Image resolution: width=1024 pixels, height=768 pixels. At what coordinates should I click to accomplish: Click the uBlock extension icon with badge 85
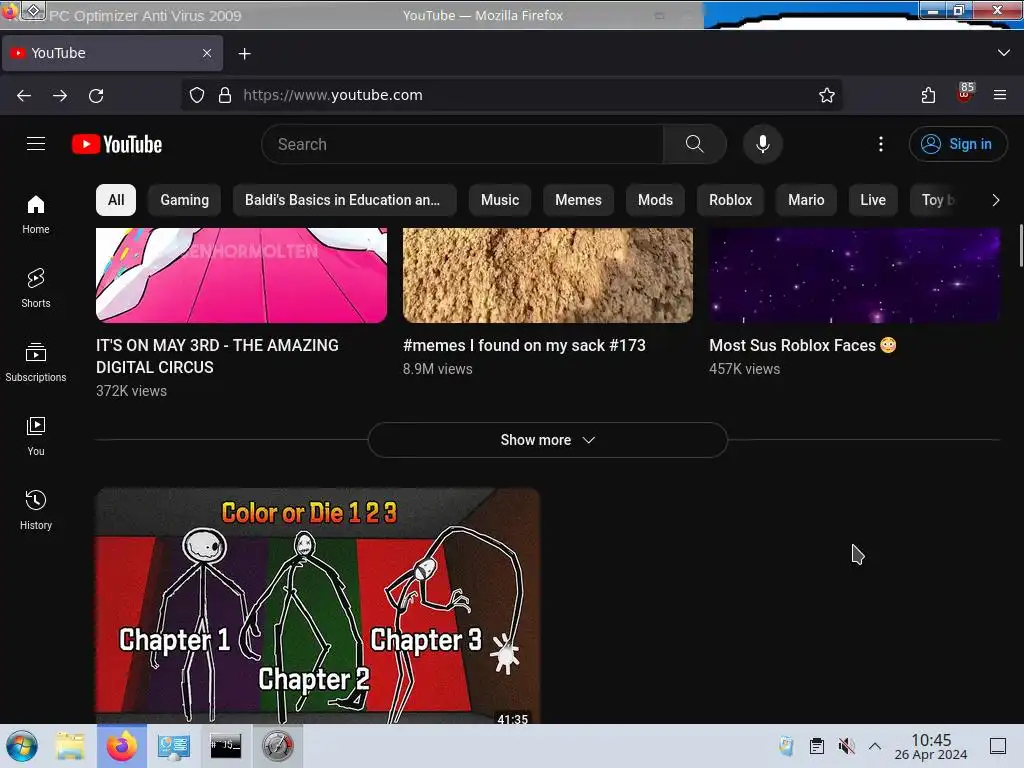click(x=965, y=93)
